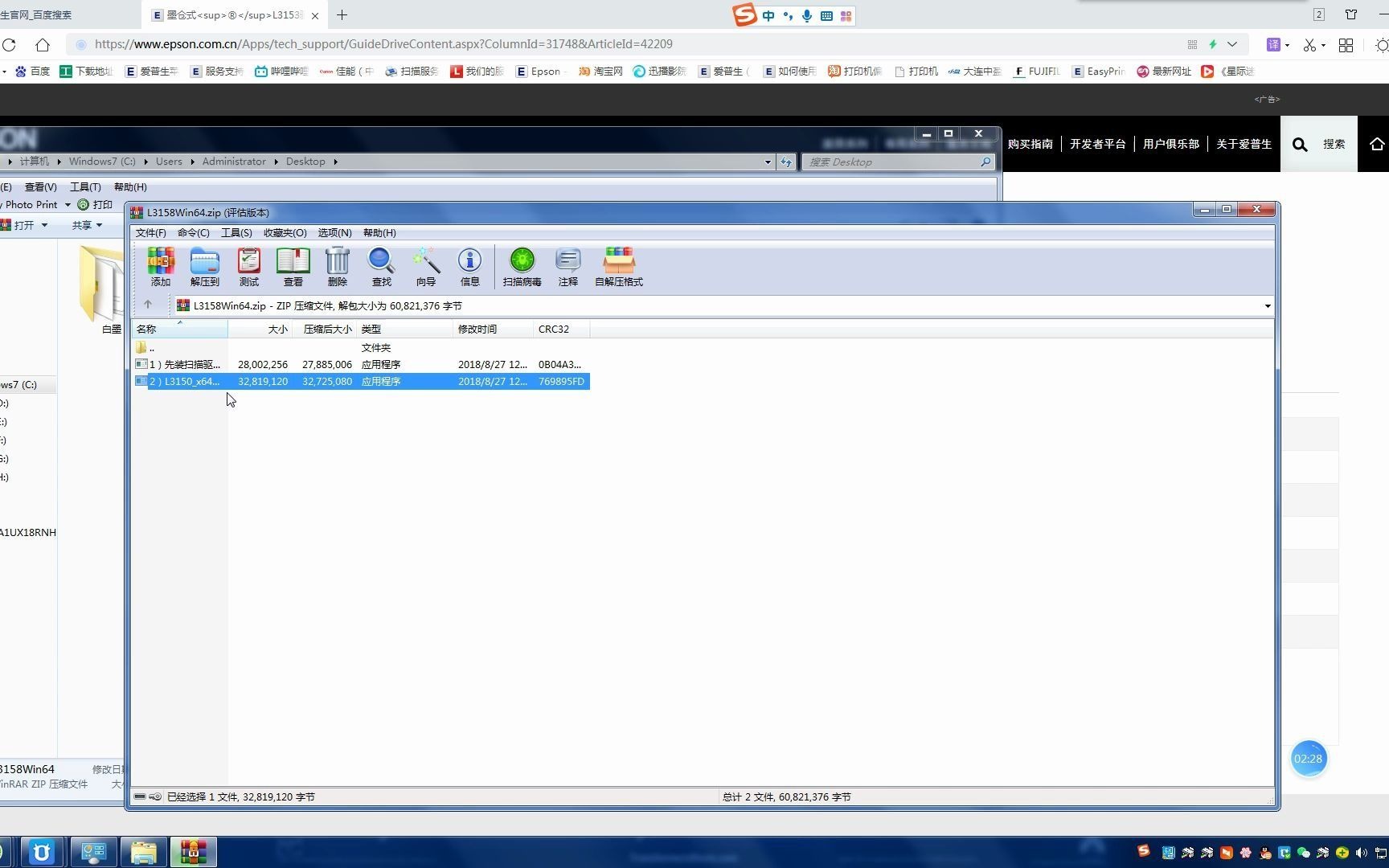1389x868 pixels.
Task: Open the Commands (命令) menu in WinRAR
Action: (194, 233)
